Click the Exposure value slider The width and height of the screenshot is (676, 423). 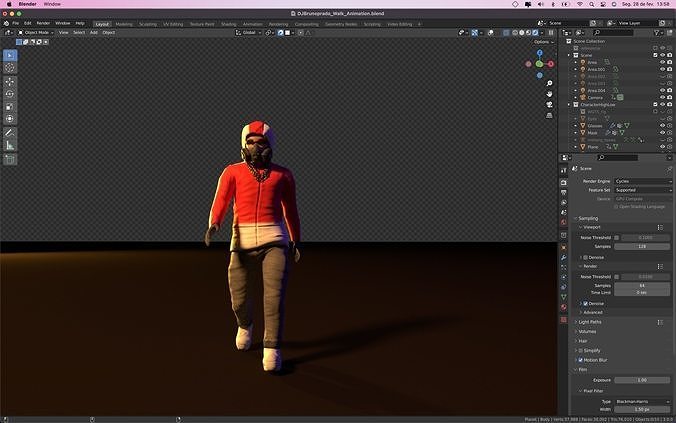pyautogui.click(x=640, y=380)
